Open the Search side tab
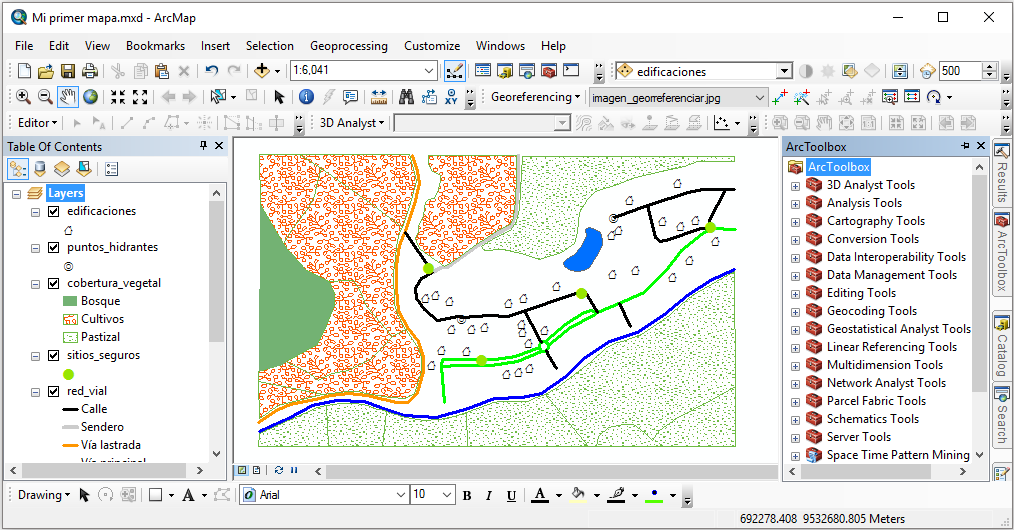1014x530 pixels. click(1002, 416)
